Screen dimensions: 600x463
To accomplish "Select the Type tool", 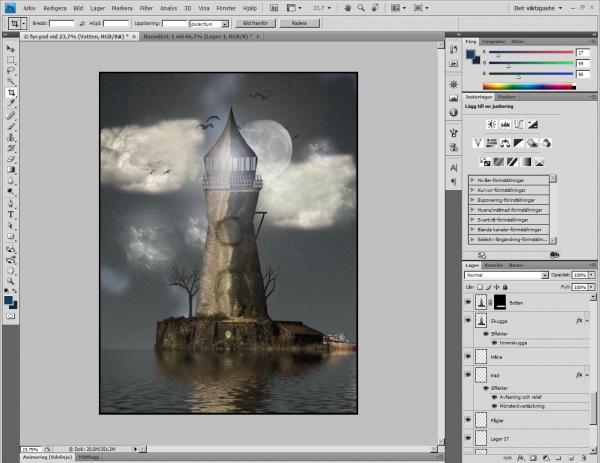I will (x=10, y=215).
